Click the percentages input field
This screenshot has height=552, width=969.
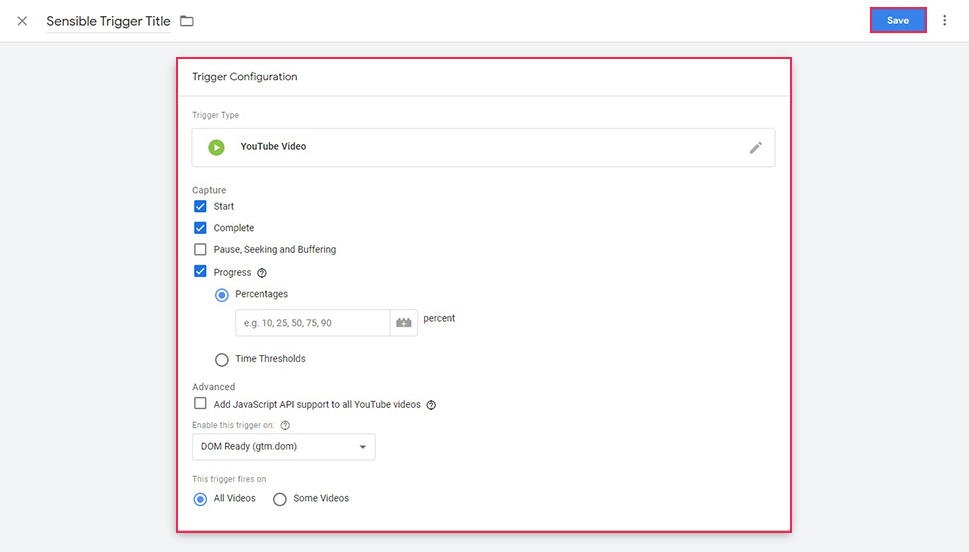point(313,323)
